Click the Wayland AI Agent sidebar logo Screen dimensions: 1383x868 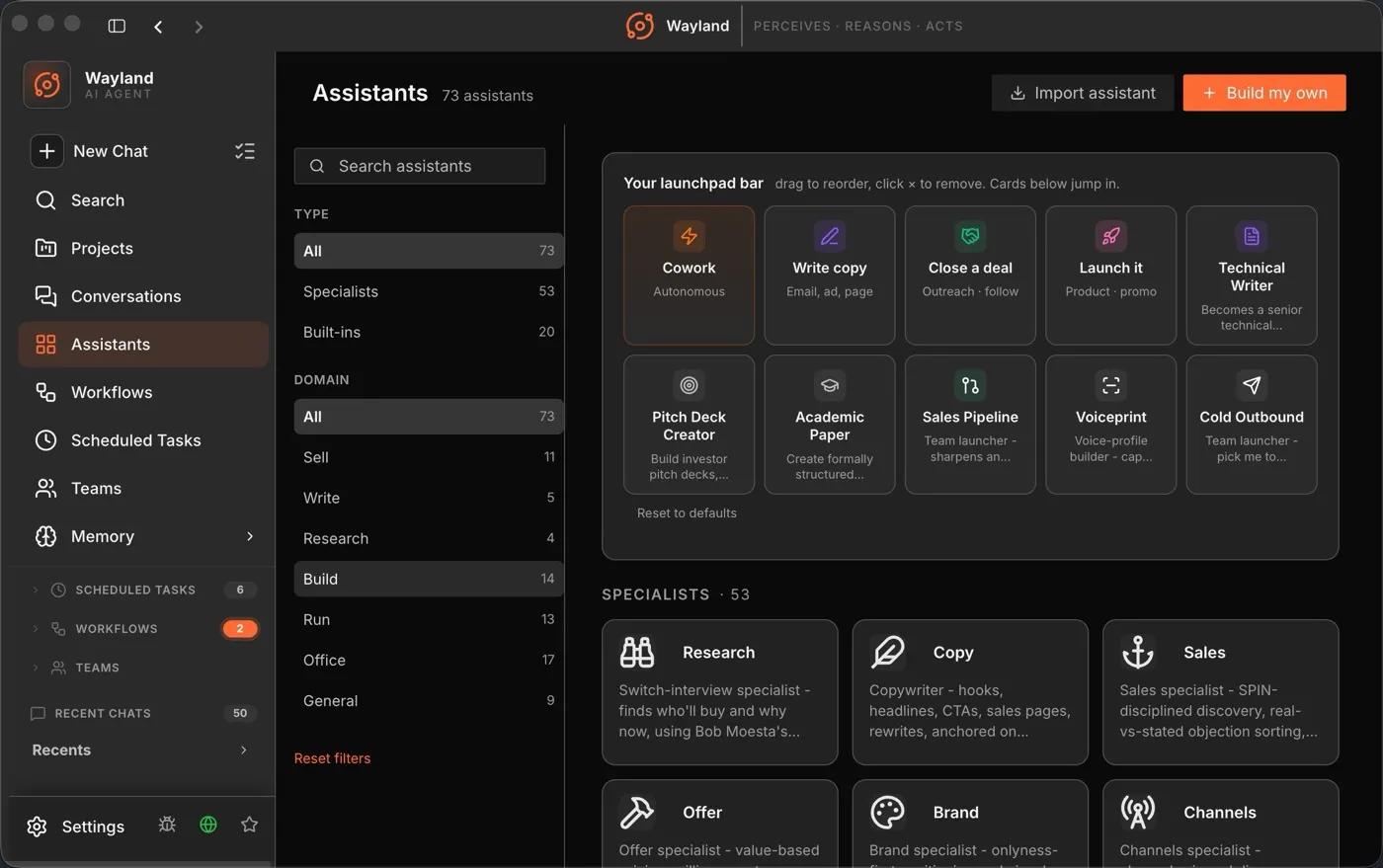(47, 85)
